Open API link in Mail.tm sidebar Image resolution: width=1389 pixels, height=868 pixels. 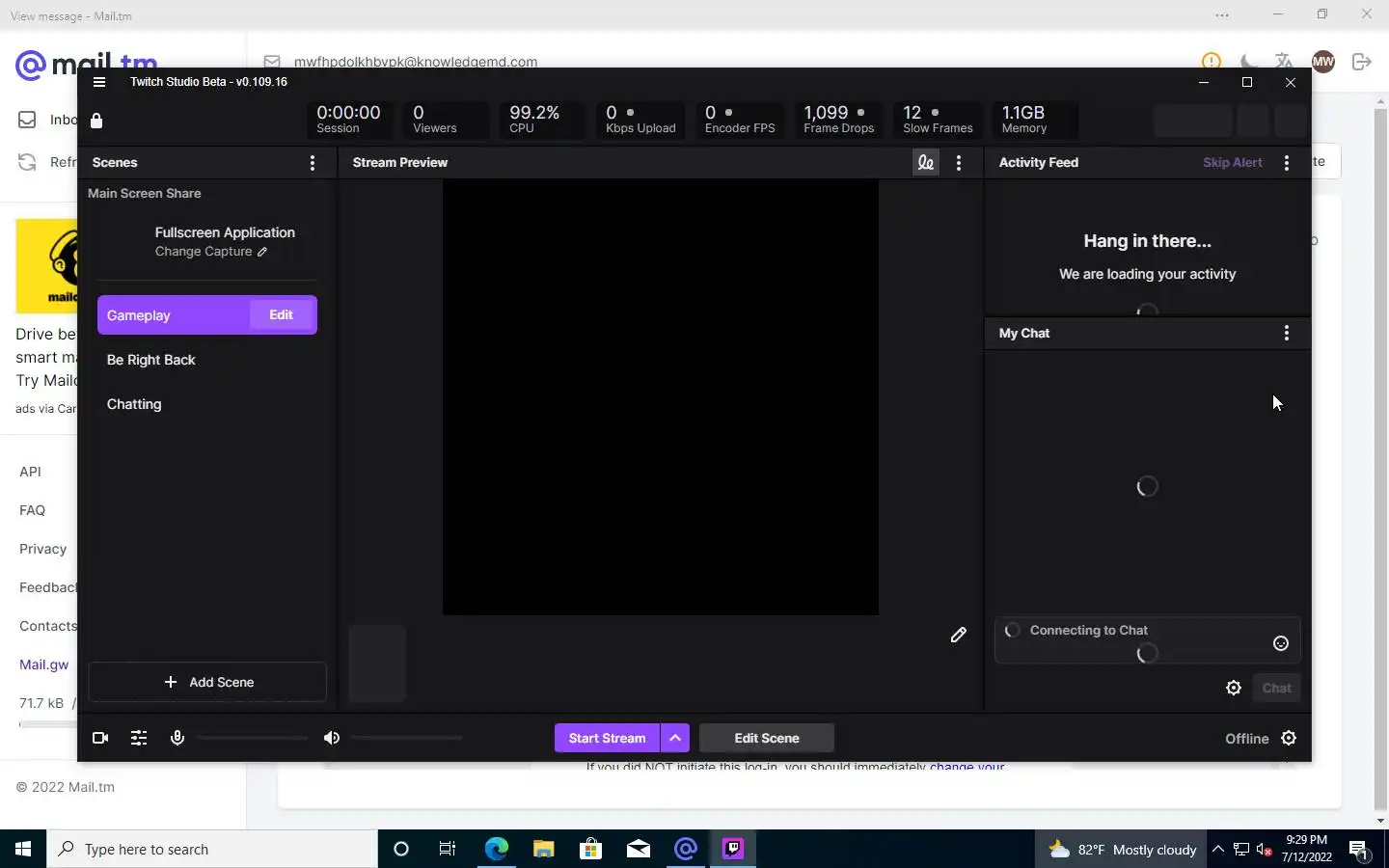point(30,472)
